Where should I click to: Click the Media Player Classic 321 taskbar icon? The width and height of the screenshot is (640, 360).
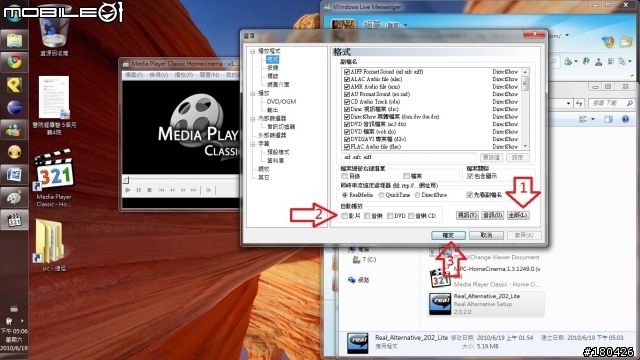(14, 220)
